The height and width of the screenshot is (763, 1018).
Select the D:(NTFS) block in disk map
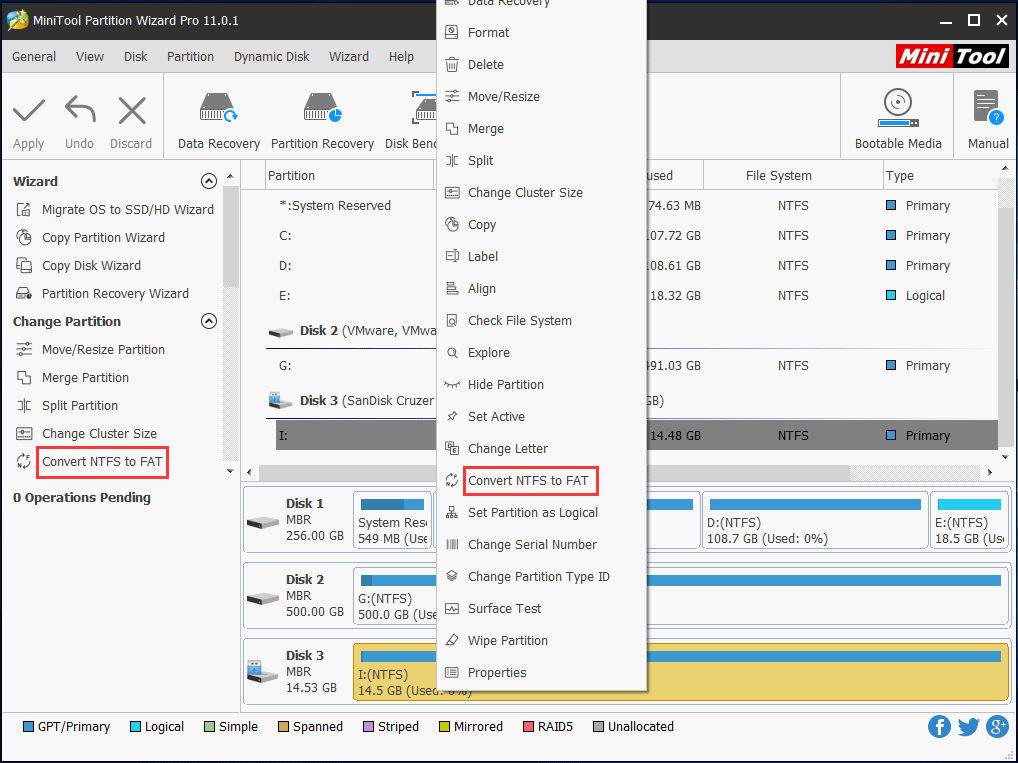click(815, 520)
